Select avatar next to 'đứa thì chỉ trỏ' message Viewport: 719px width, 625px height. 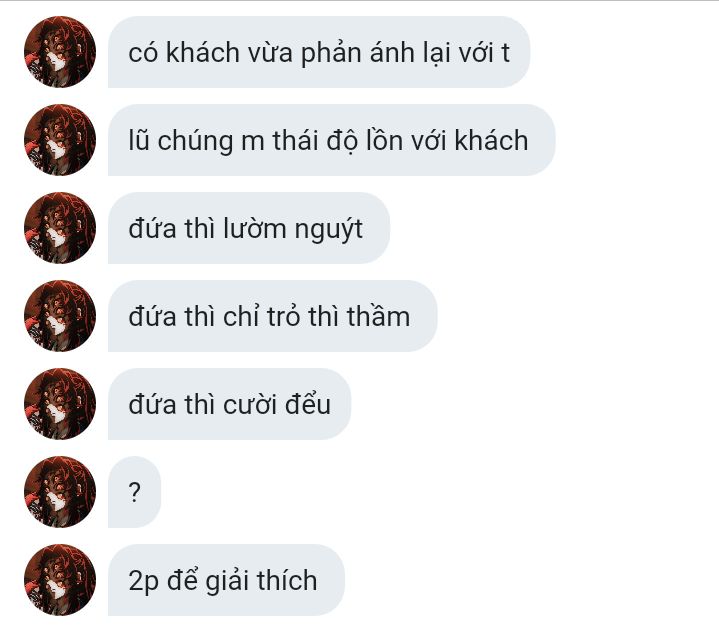[x=60, y=316]
